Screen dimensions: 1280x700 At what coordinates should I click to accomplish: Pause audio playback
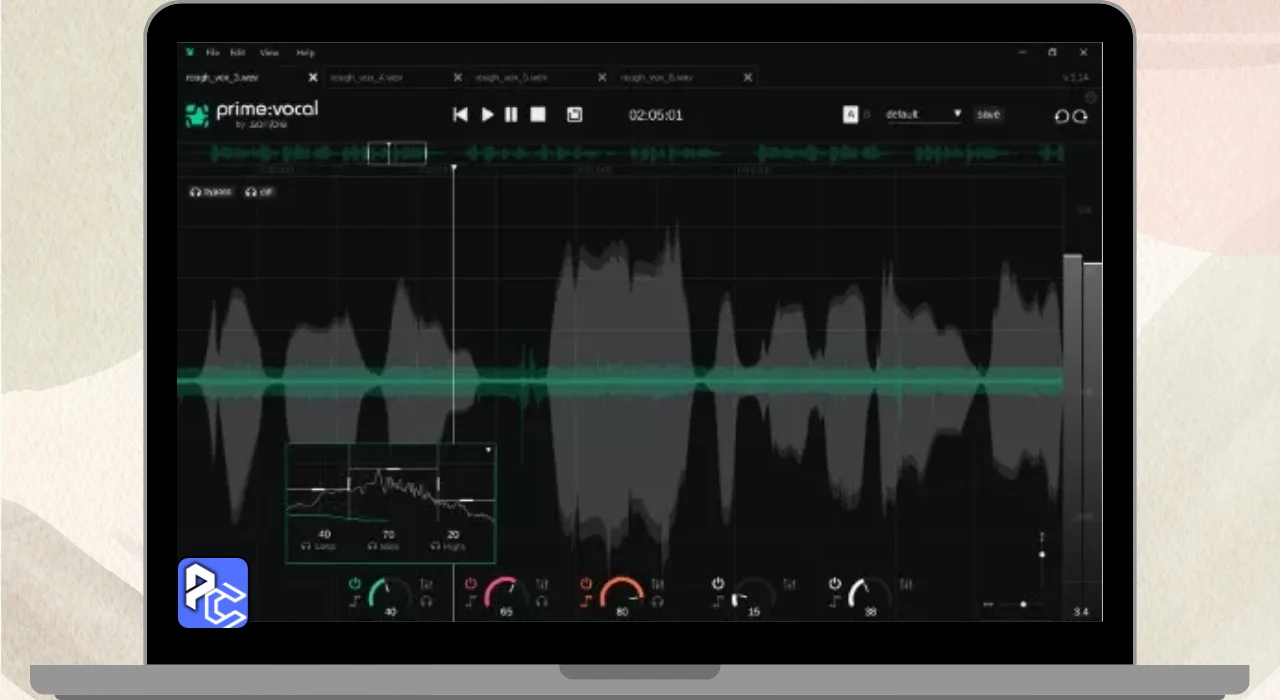tap(511, 115)
